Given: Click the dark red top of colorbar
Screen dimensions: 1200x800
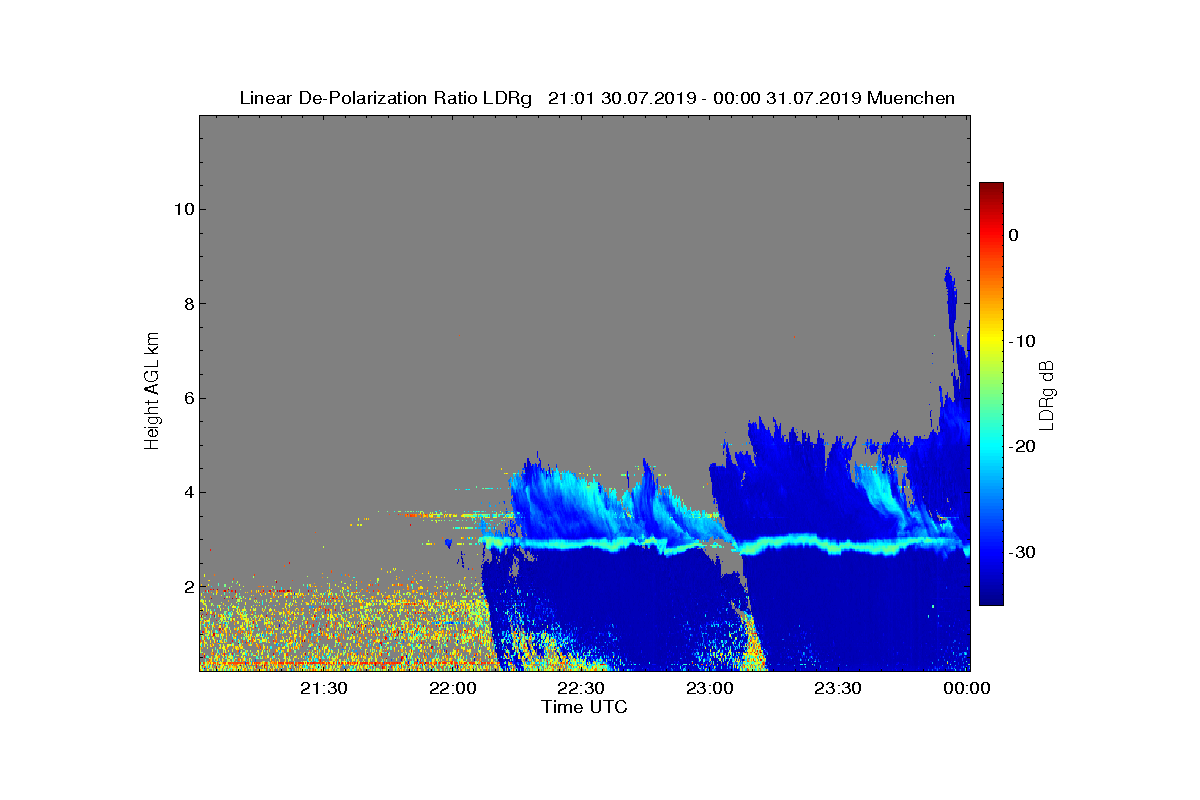Looking at the screenshot, I should [991, 190].
